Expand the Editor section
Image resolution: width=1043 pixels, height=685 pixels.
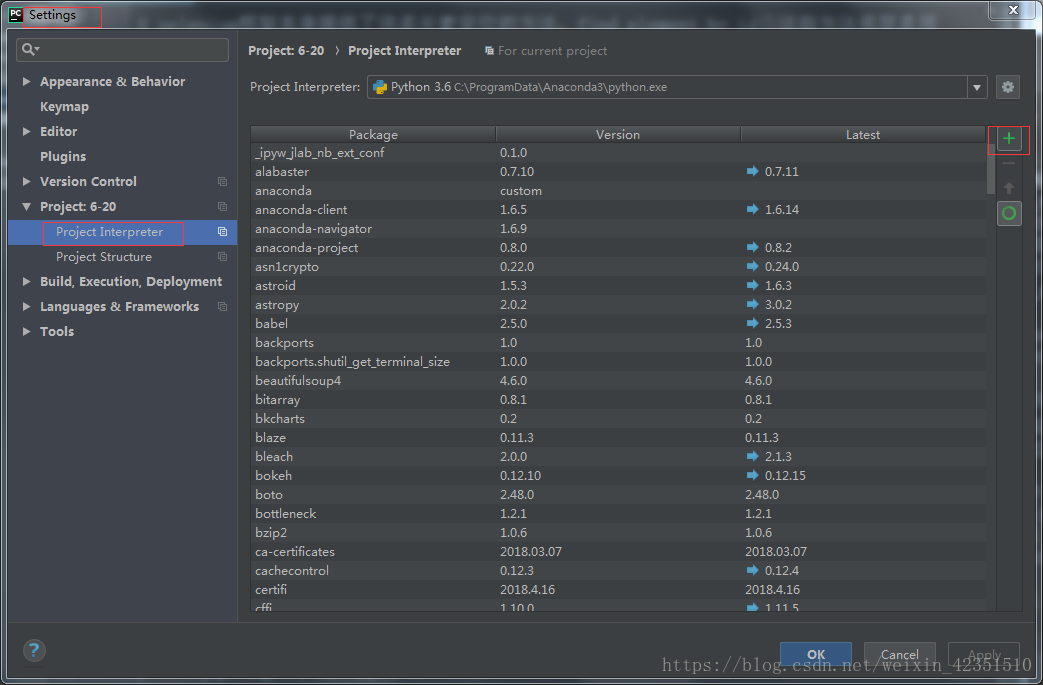27,131
